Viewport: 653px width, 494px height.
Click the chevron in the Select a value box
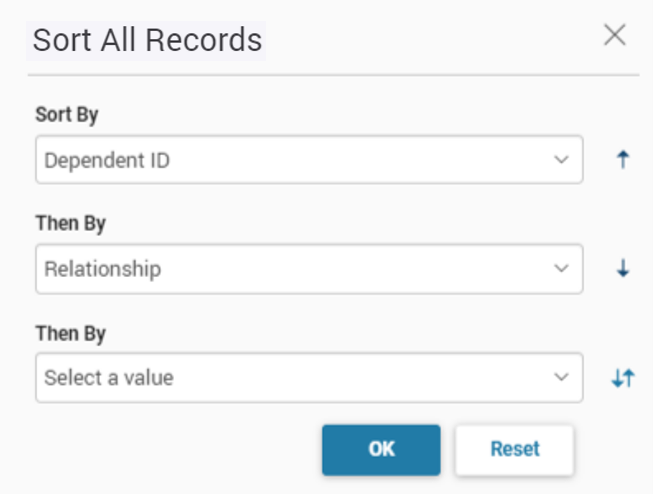click(x=561, y=378)
